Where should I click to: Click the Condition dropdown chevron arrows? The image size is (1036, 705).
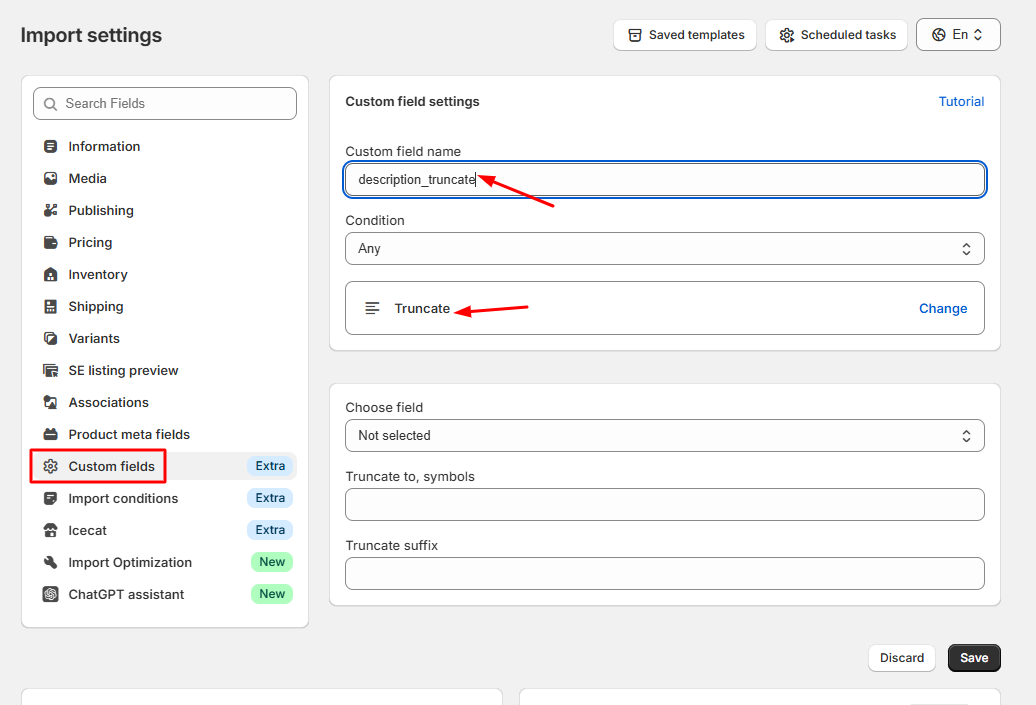point(966,249)
